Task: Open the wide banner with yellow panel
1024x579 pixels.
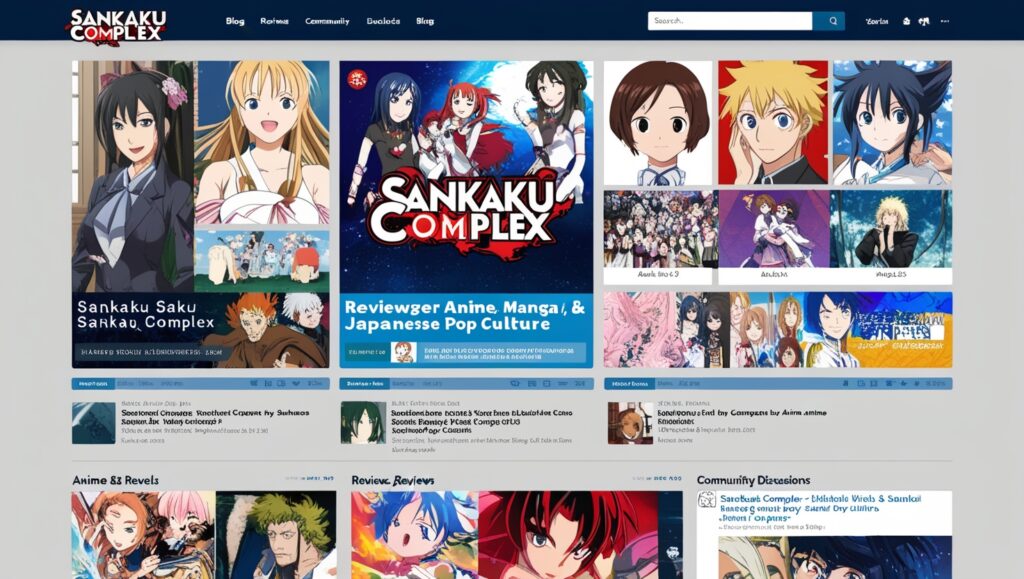Action: (778, 330)
